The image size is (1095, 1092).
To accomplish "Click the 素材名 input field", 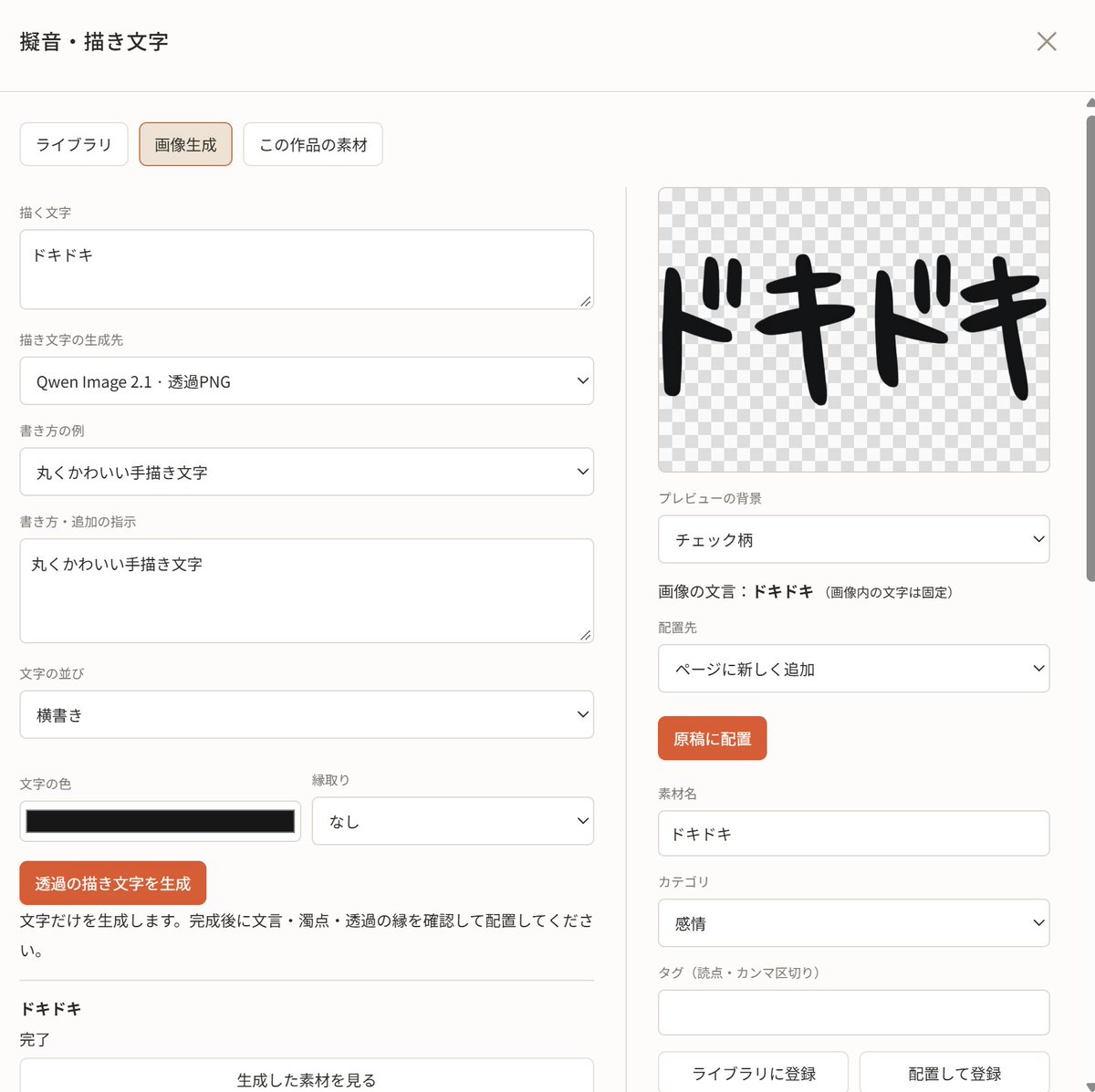I will point(853,833).
